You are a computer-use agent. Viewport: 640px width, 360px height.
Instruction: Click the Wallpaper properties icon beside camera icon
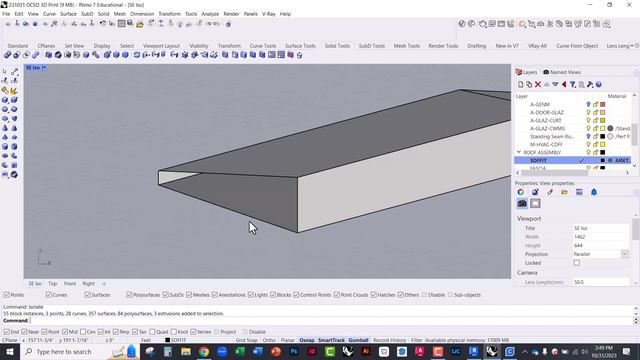(x=535, y=203)
